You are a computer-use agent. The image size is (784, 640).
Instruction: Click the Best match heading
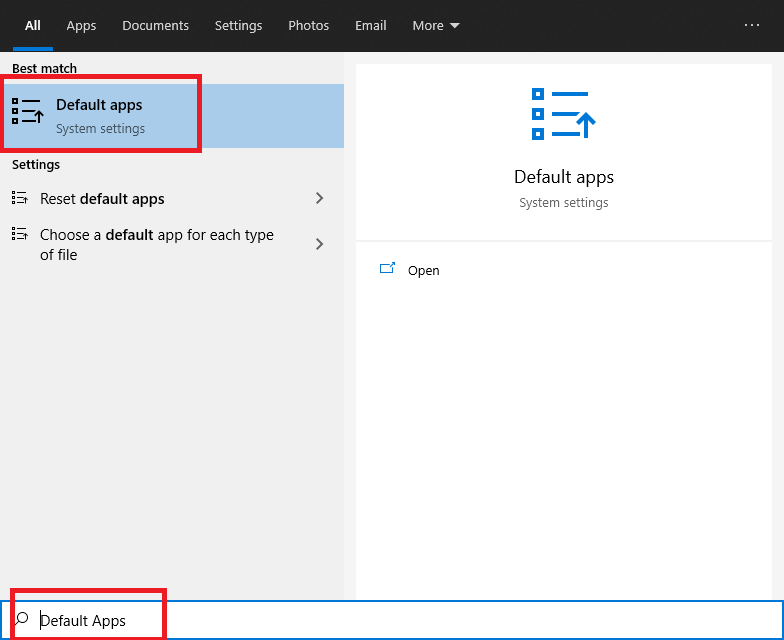click(x=44, y=68)
